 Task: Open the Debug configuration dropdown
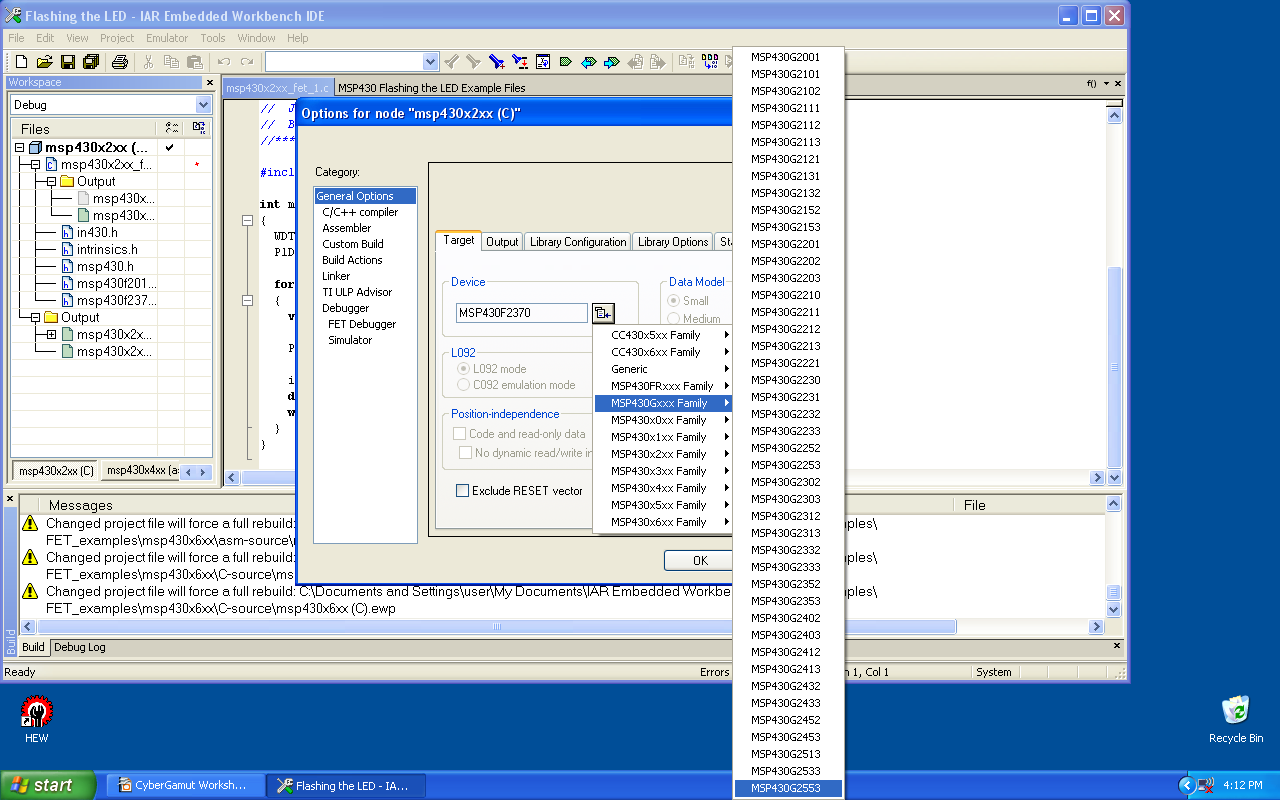click(203, 105)
